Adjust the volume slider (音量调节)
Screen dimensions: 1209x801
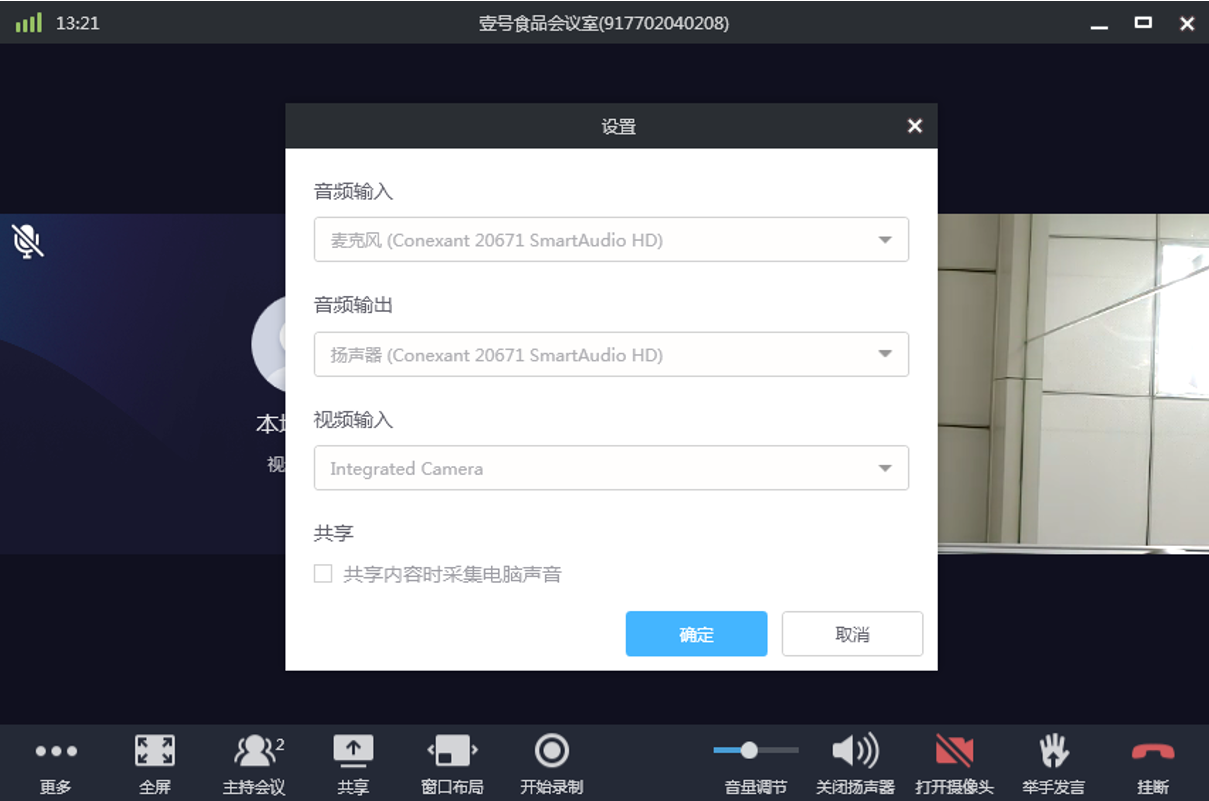pos(749,750)
